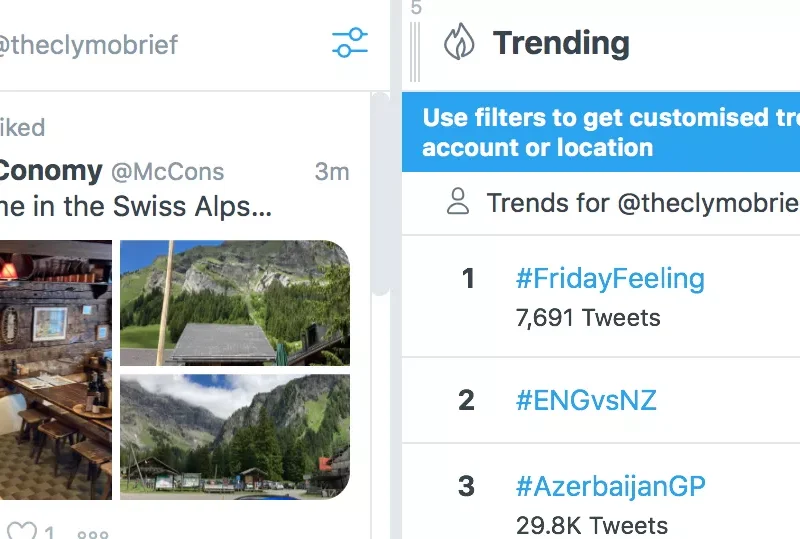
Task: Open tweet more options ellipsis
Action: click(x=94, y=534)
